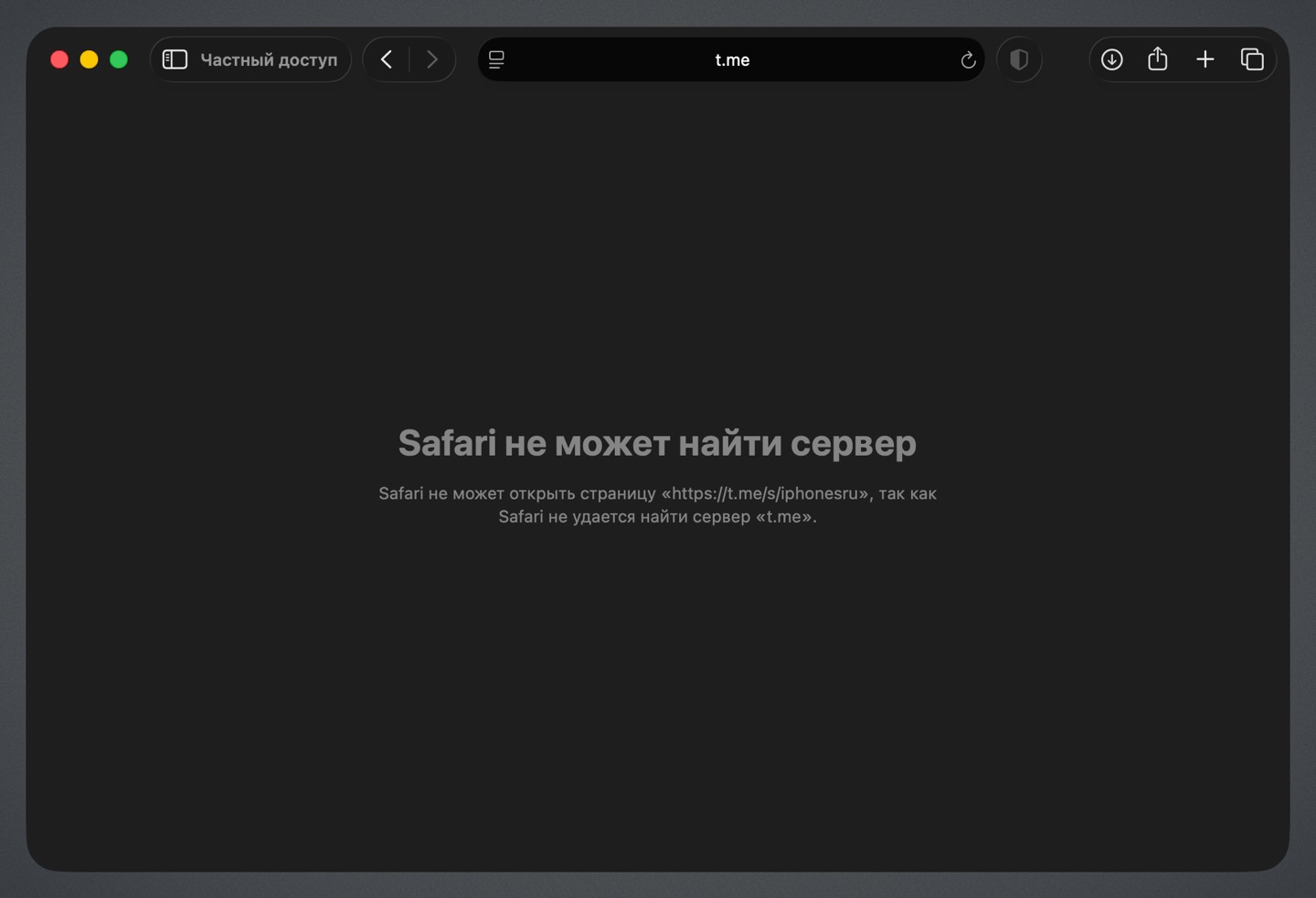The width and height of the screenshot is (1316, 898).
Task: Click the heading 'Safari не может найти сервер'
Action: (657, 443)
